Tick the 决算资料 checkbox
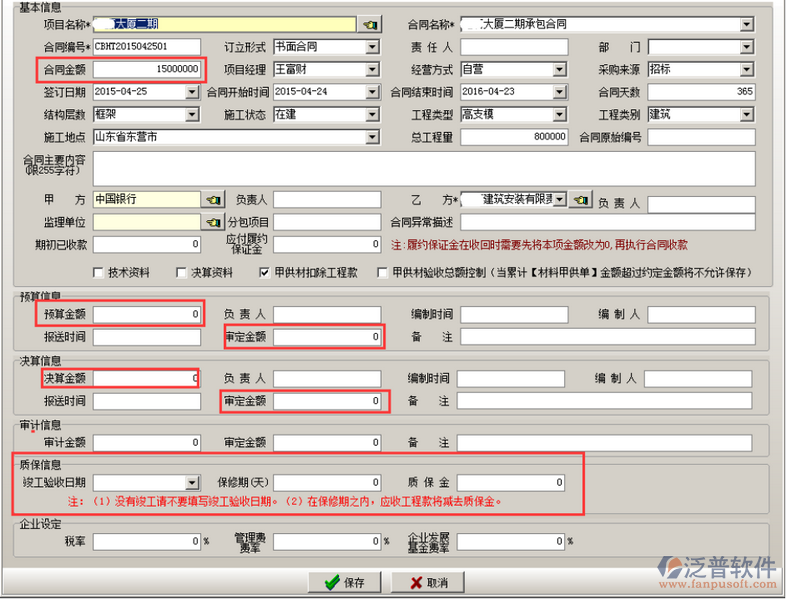 click(x=181, y=272)
